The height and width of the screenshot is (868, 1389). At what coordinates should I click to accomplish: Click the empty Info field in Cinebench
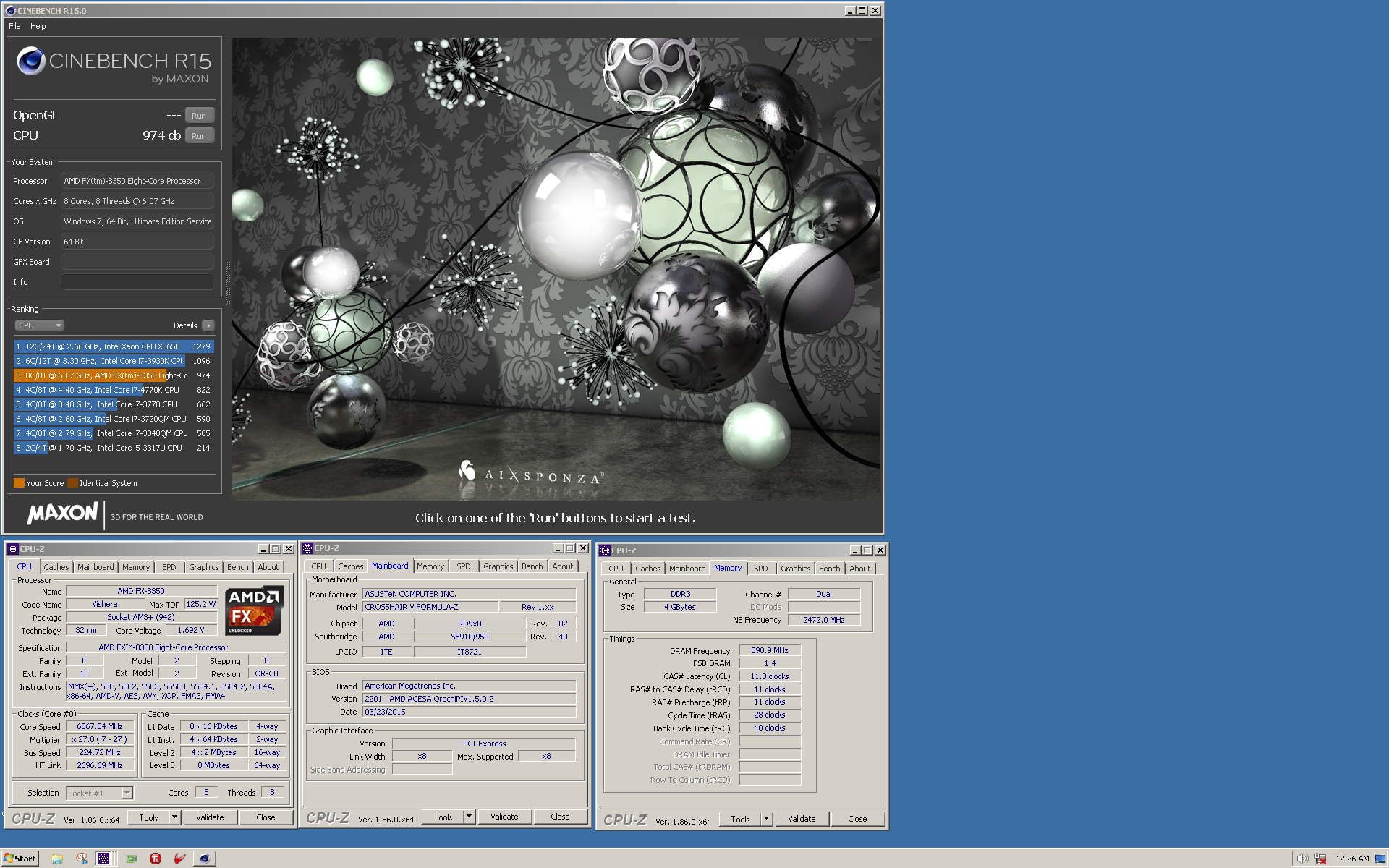137,282
